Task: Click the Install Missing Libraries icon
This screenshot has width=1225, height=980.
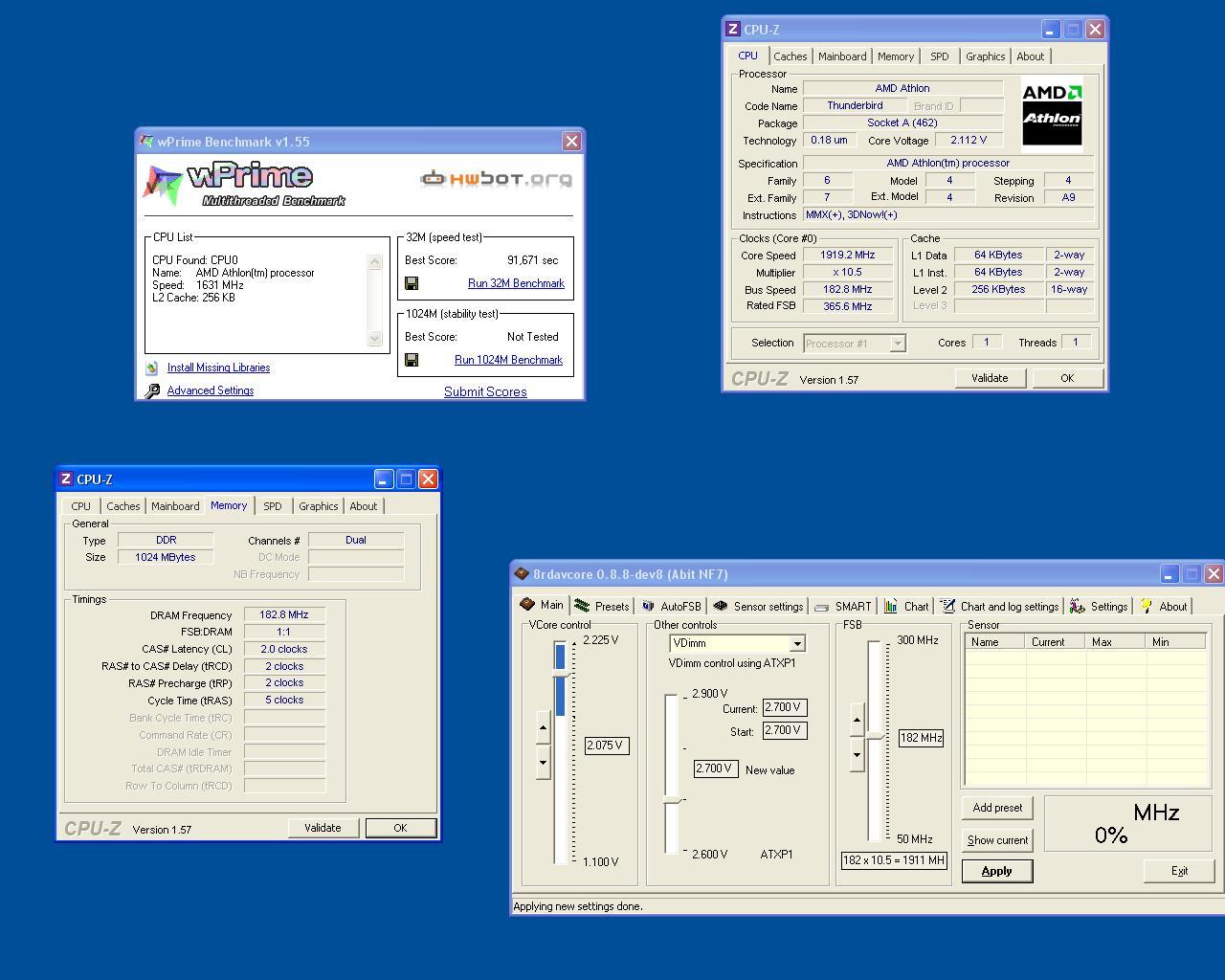Action: [151, 367]
